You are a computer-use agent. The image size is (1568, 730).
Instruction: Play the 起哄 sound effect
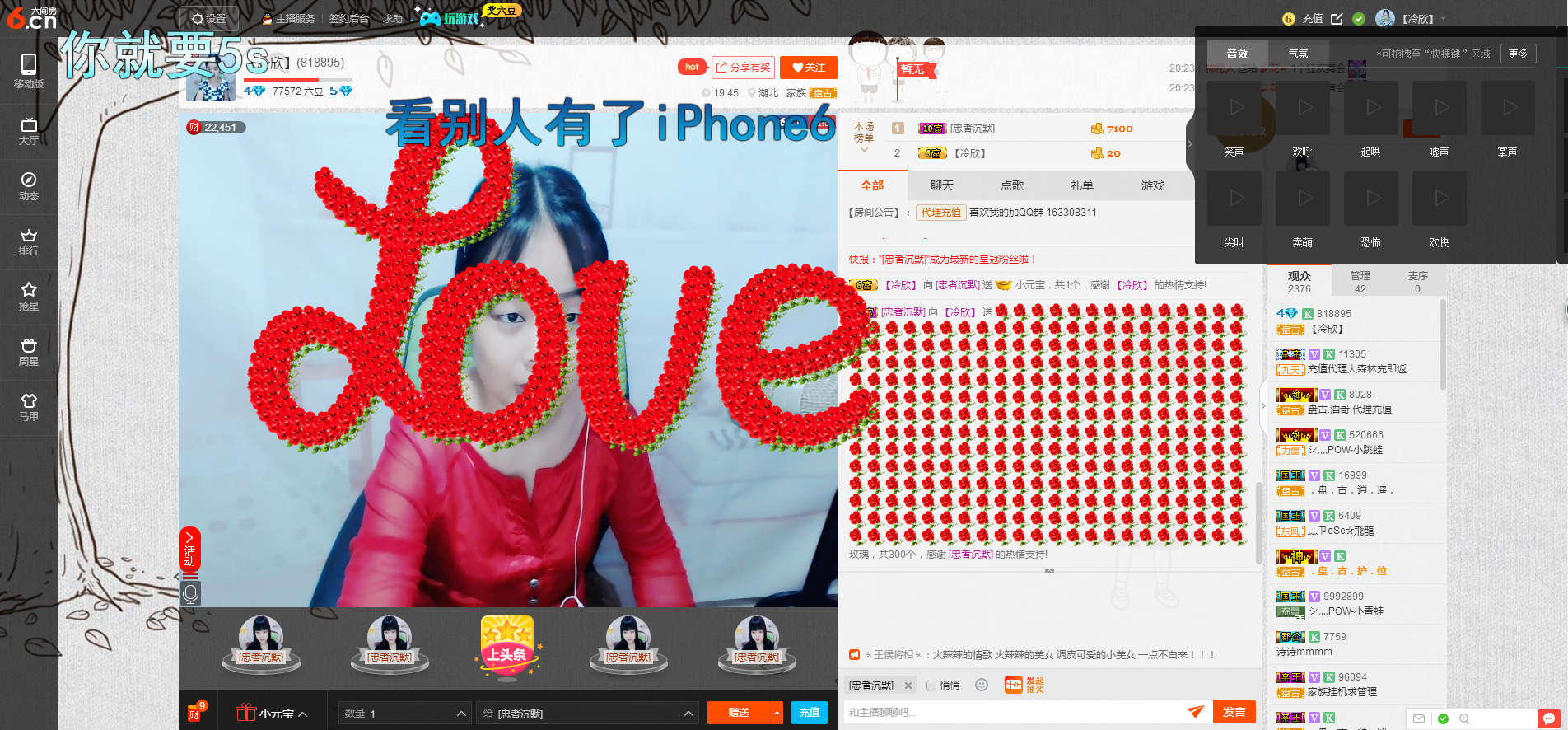(1370, 108)
